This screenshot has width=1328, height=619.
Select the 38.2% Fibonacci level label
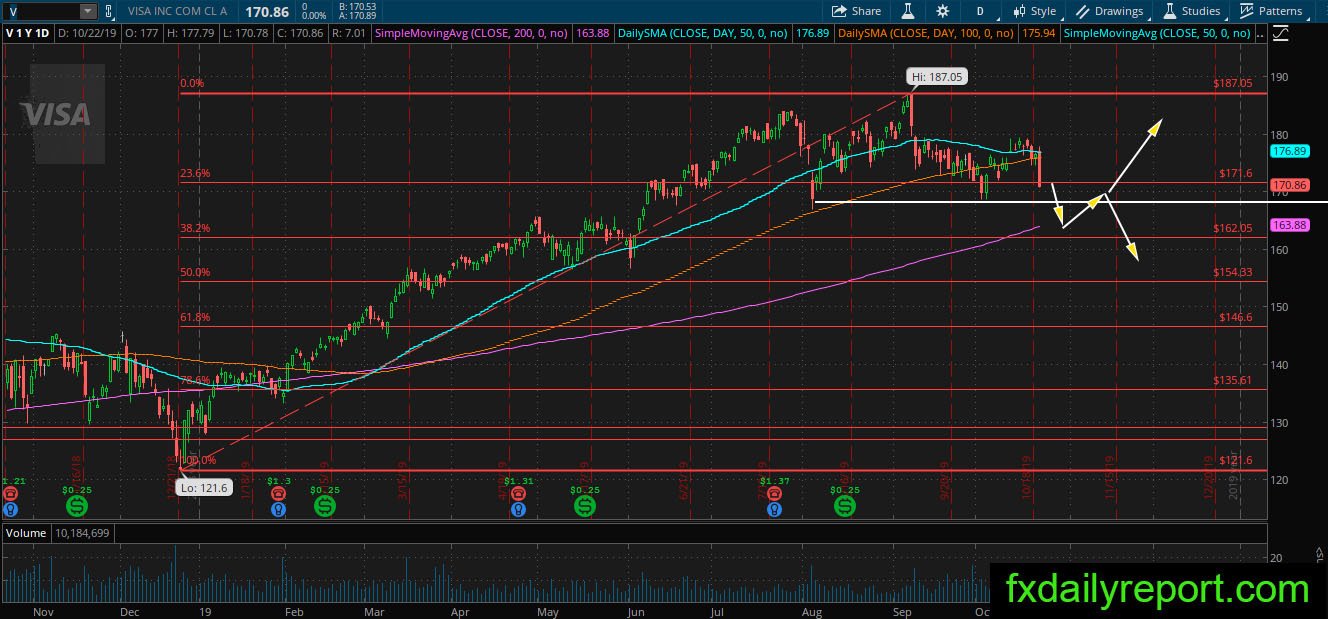click(195, 228)
